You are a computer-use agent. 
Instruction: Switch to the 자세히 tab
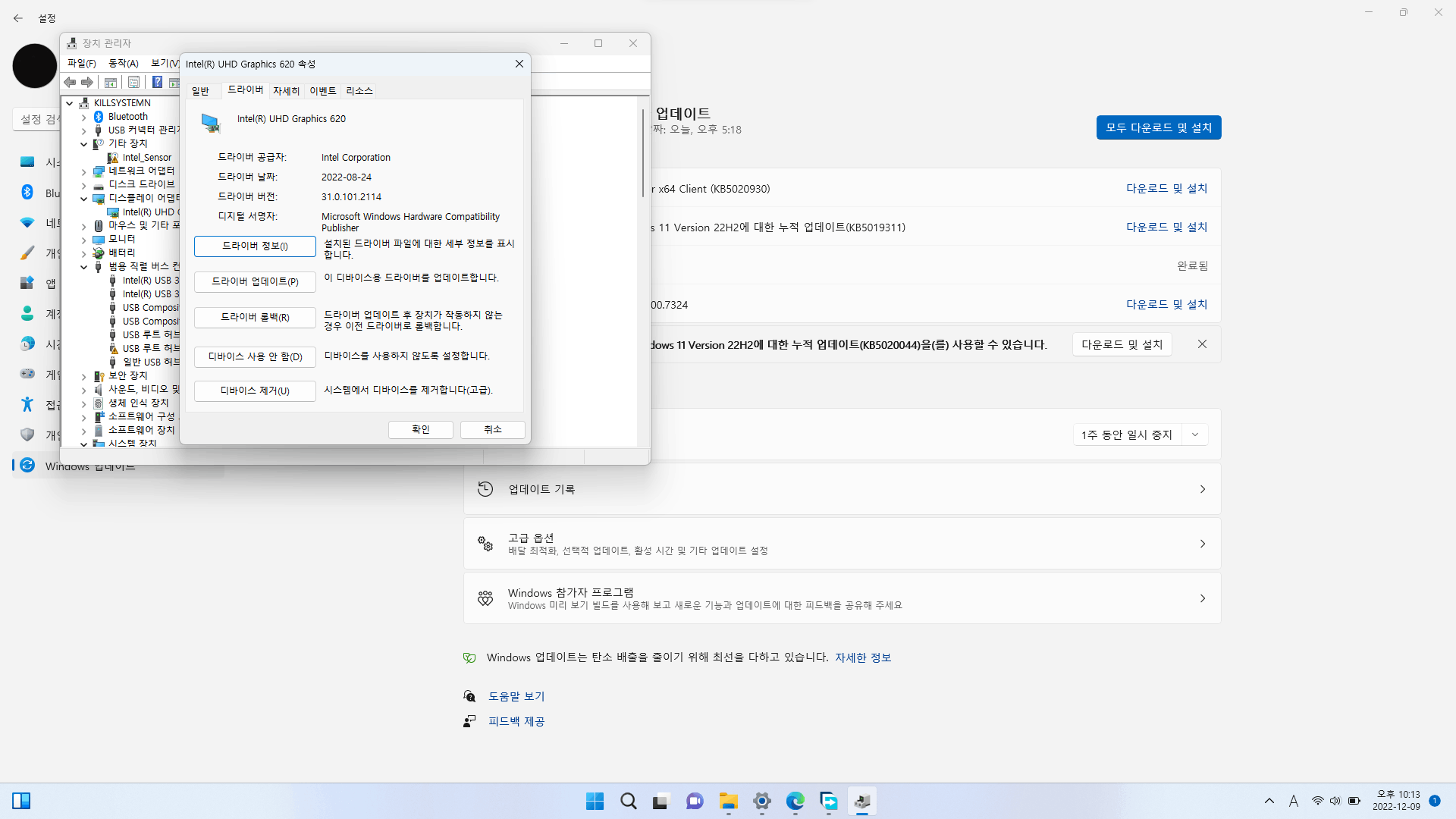pos(286,91)
